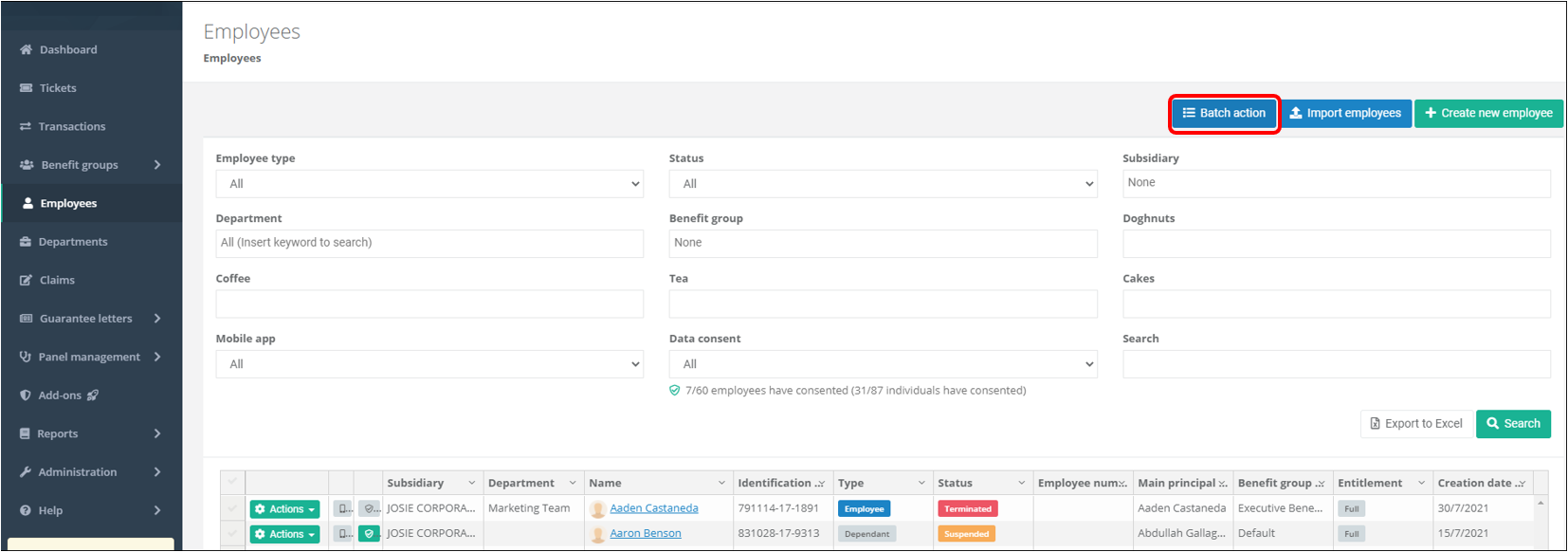
Task: Open Actions dropdown for Aaden Castaneda
Action: point(284,509)
